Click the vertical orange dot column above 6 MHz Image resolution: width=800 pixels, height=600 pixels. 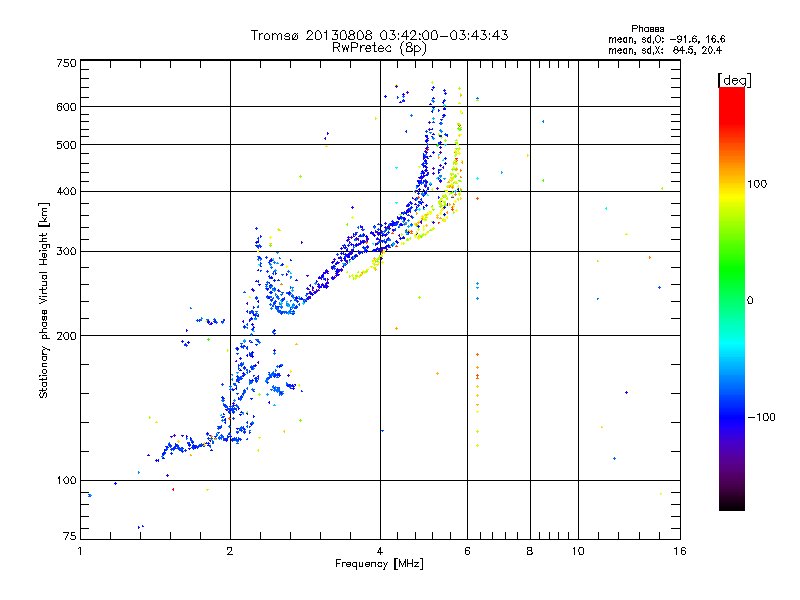[478, 383]
